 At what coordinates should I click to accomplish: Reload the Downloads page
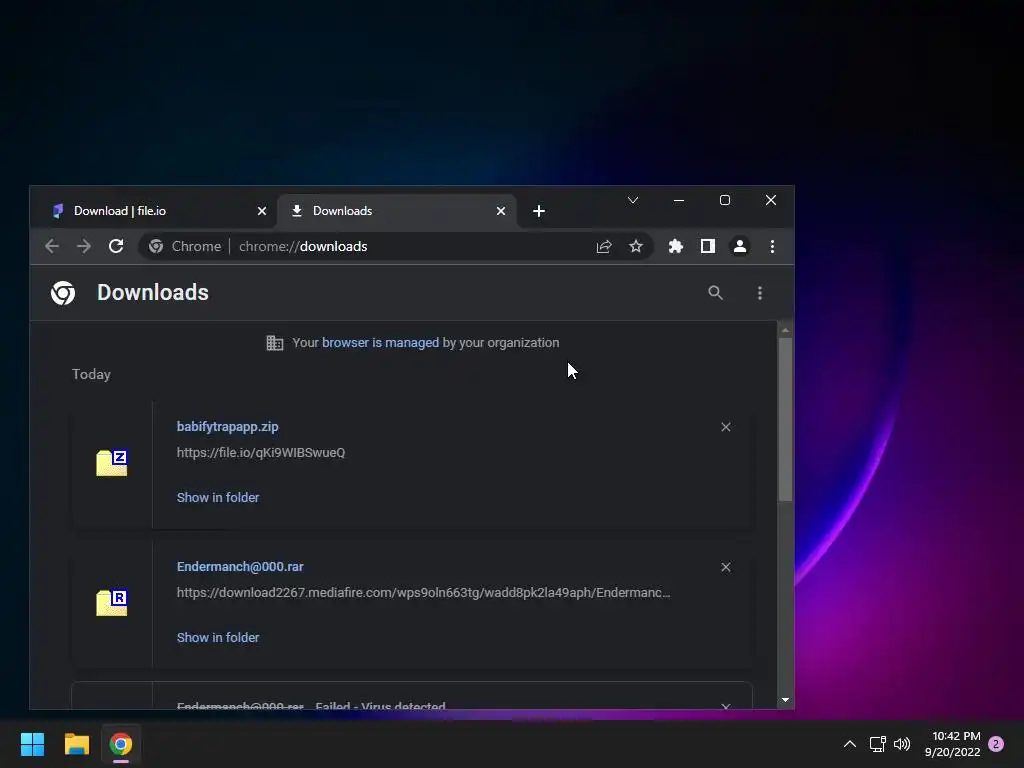[x=116, y=246]
